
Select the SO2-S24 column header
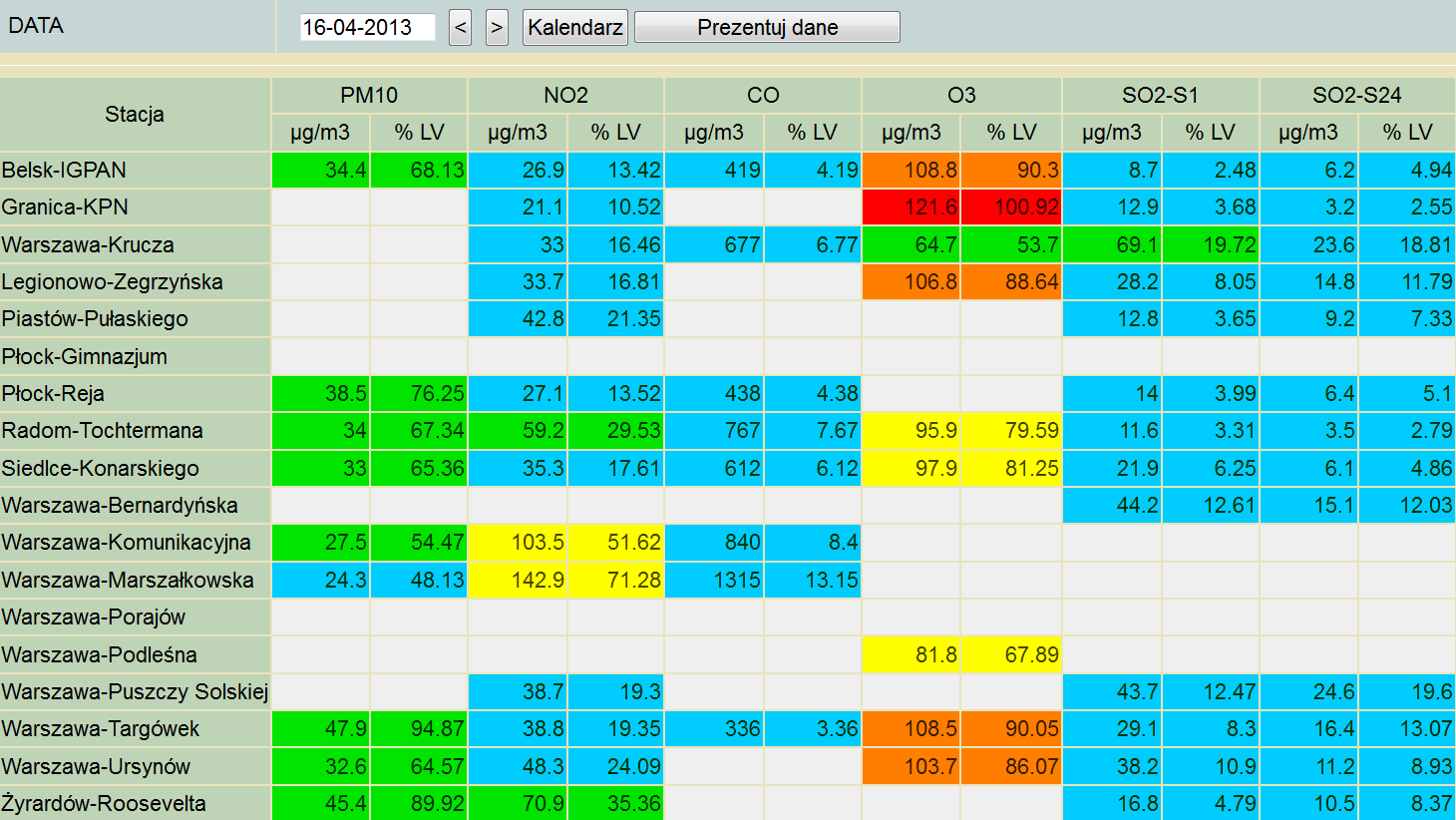(1357, 95)
